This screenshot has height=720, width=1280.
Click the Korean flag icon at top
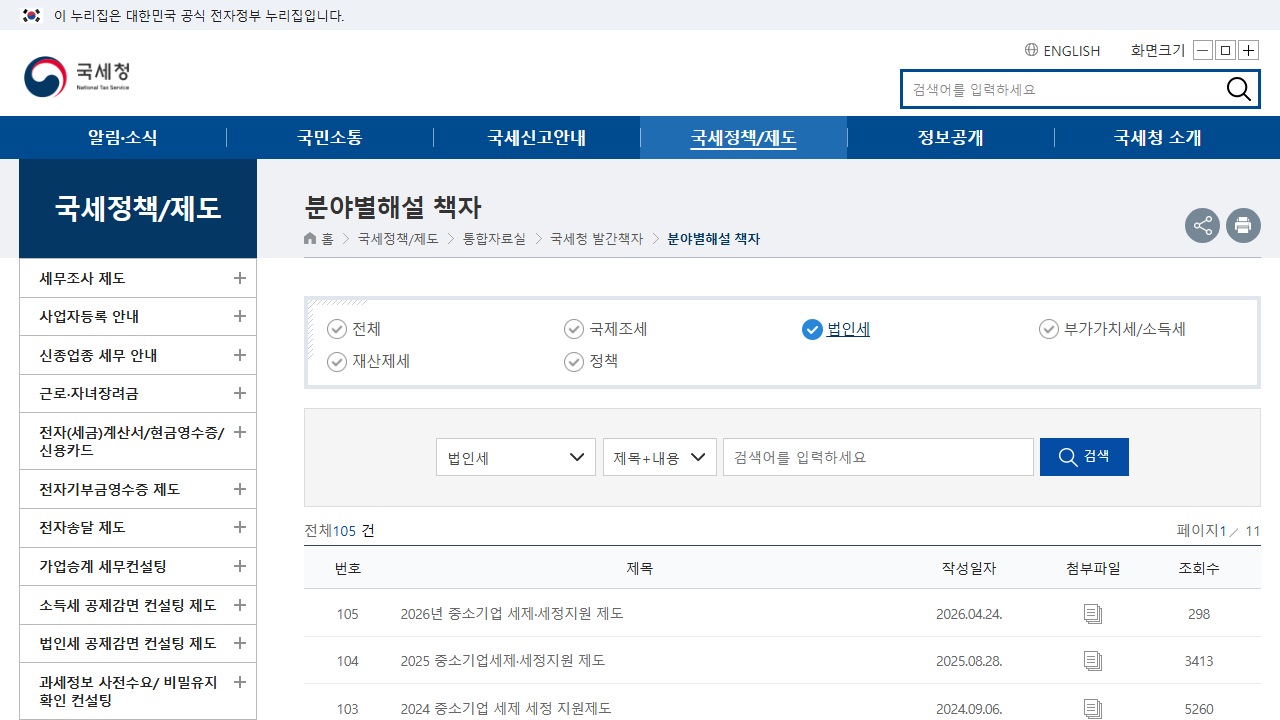pyautogui.click(x=32, y=15)
